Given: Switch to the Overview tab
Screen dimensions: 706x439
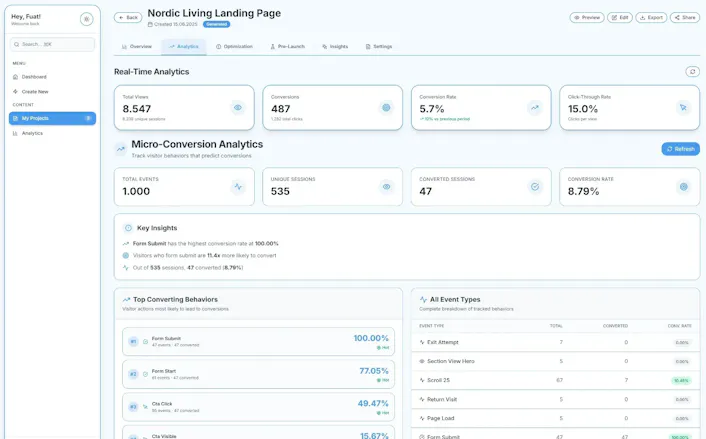Looking at the screenshot, I should [137, 46].
